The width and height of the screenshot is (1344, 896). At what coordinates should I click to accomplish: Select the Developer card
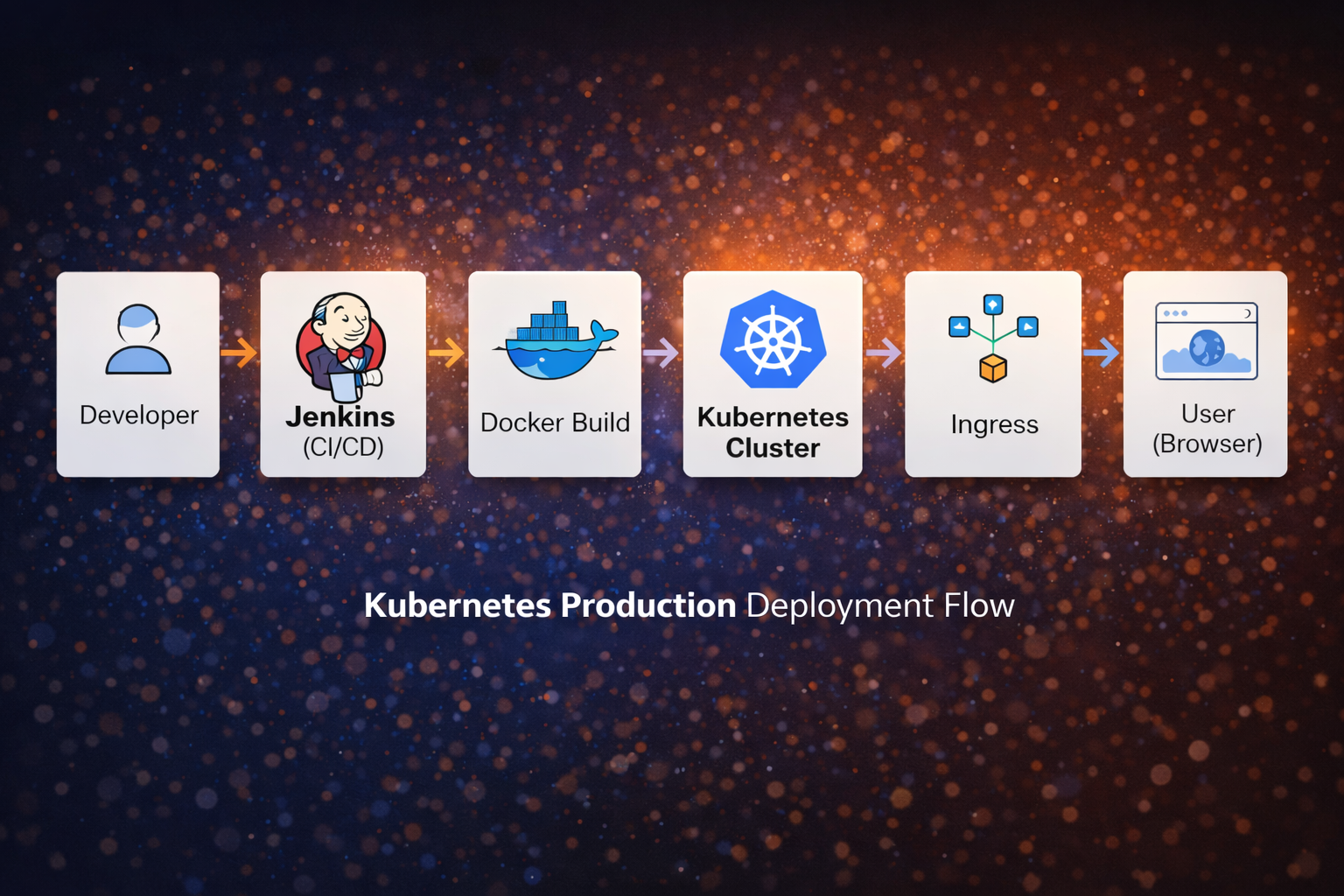(x=137, y=374)
